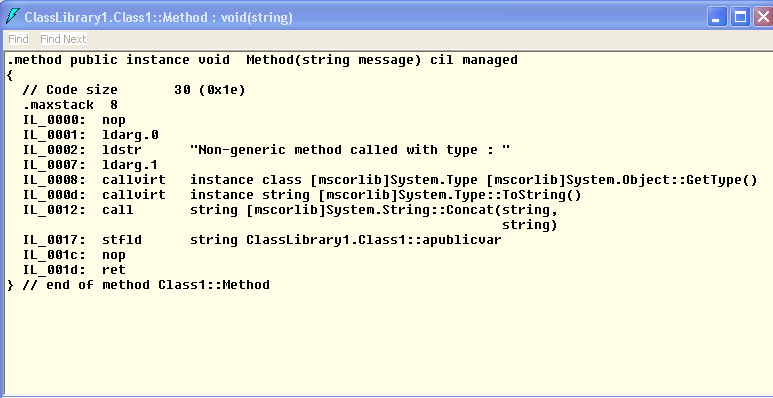Image resolution: width=773 pixels, height=398 pixels.
Task: Open the Find menu item
Action: [18, 39]
